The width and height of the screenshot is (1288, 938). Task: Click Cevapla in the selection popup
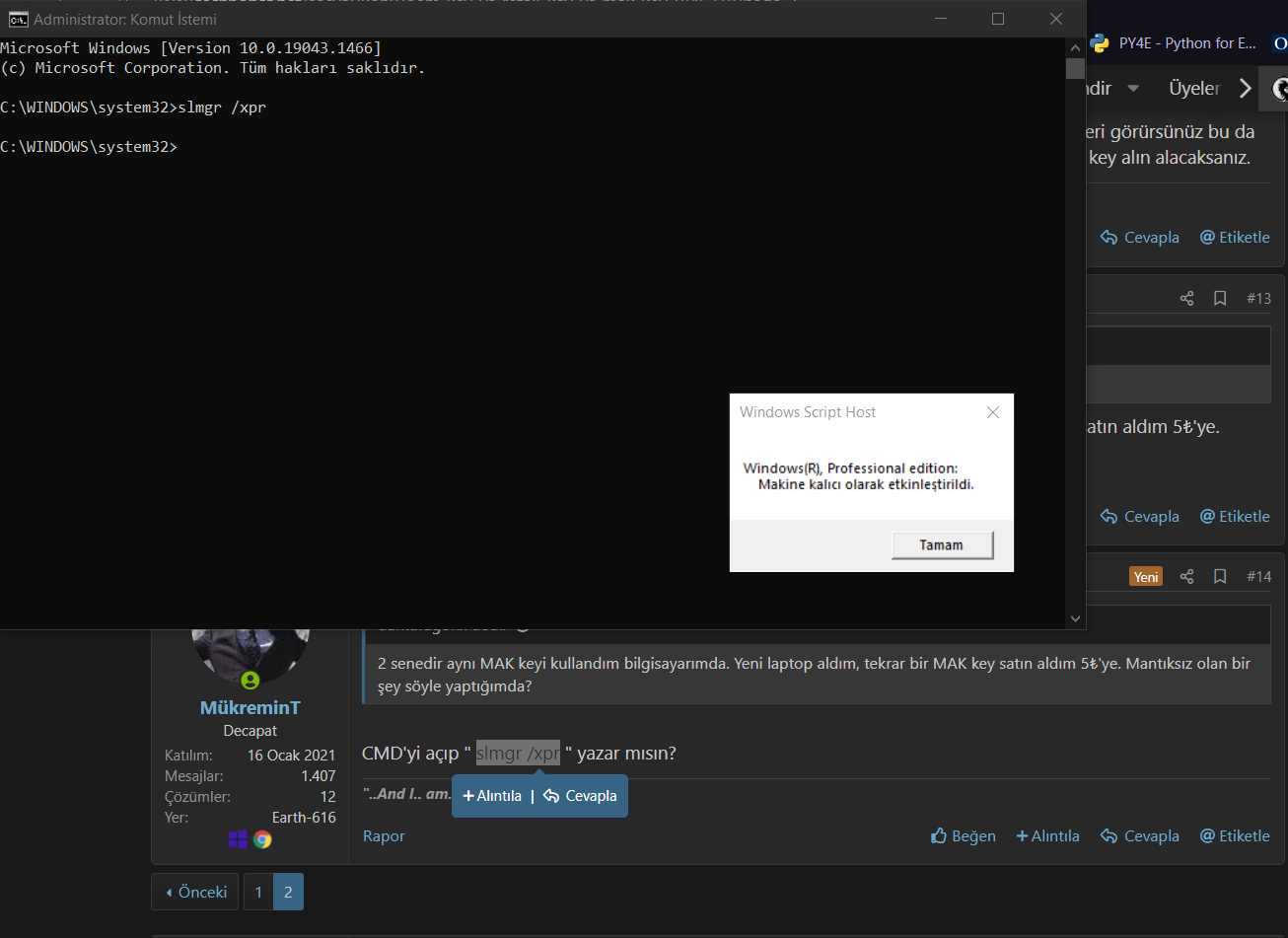[580, 796]
